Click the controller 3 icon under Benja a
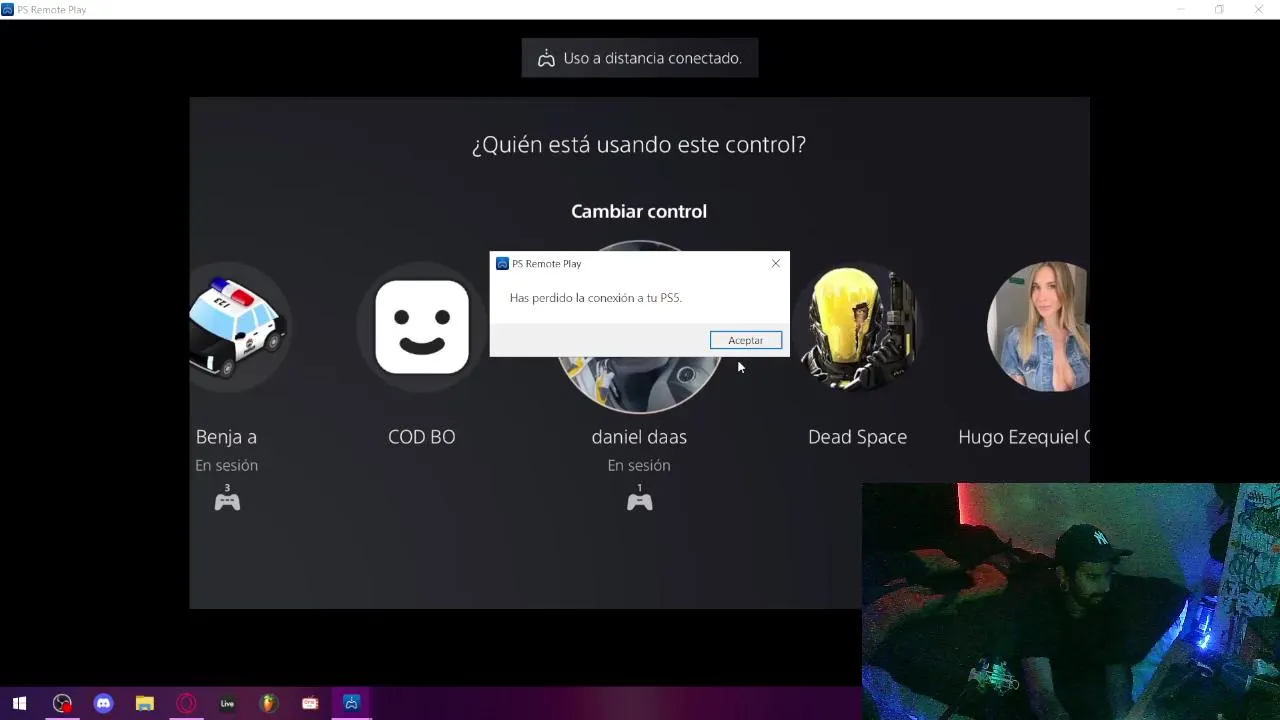The height and width of the screenshot is (720, 1280). point(227,498)
